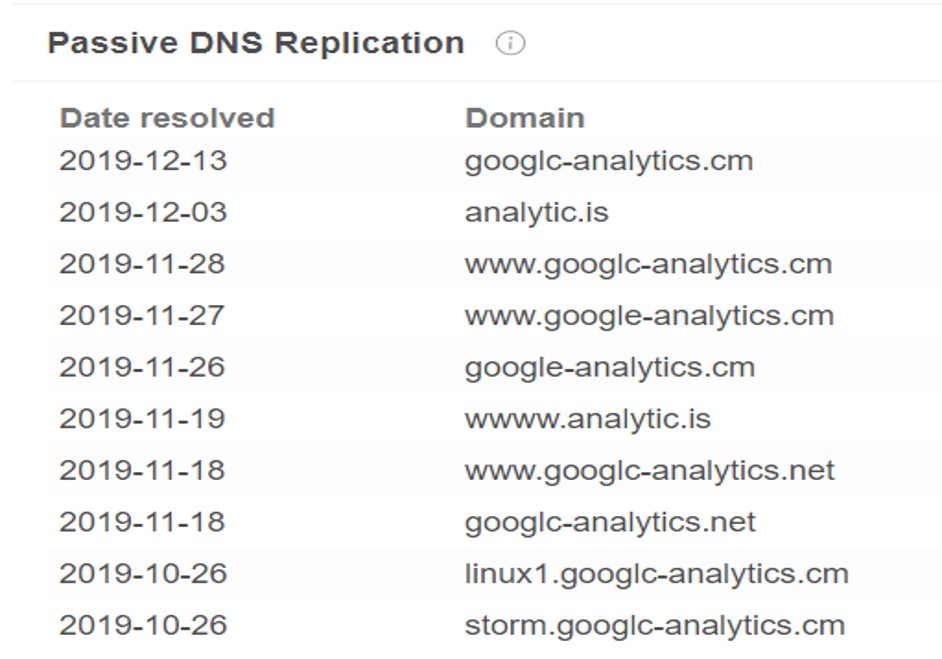Click storm.googlc-analytics.cm domain
The image size is (942, 659).
click(x=655, y=626)
